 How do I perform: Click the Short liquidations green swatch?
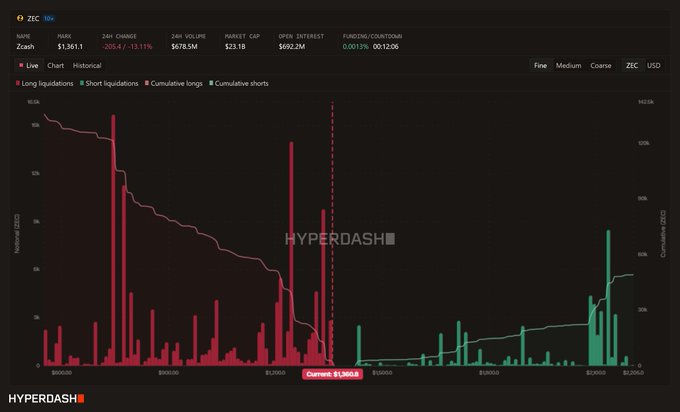click(82, 83)
